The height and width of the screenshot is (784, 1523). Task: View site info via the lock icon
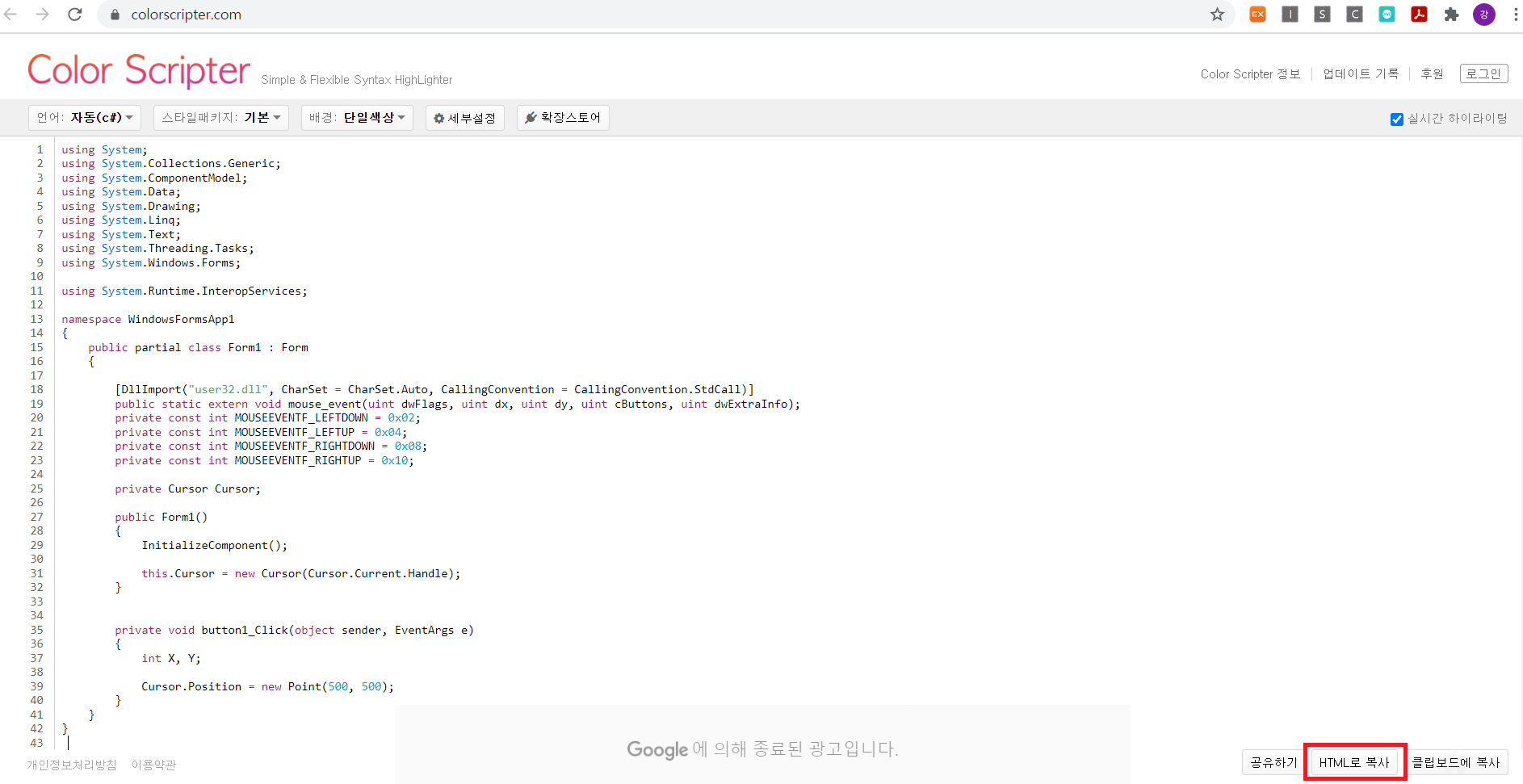[115, 15]
